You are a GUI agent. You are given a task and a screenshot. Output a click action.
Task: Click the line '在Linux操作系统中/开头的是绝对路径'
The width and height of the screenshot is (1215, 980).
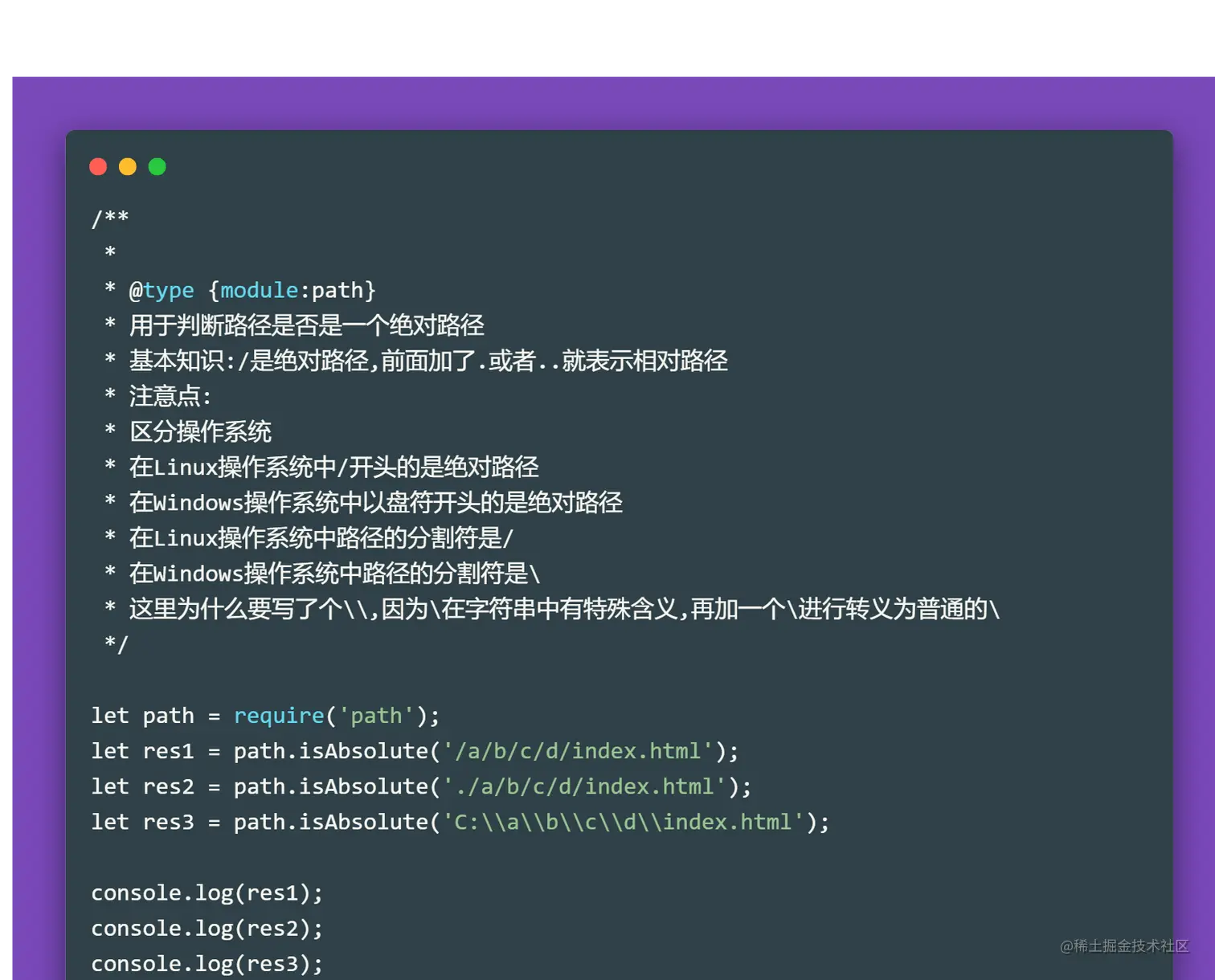pos(321,467)
